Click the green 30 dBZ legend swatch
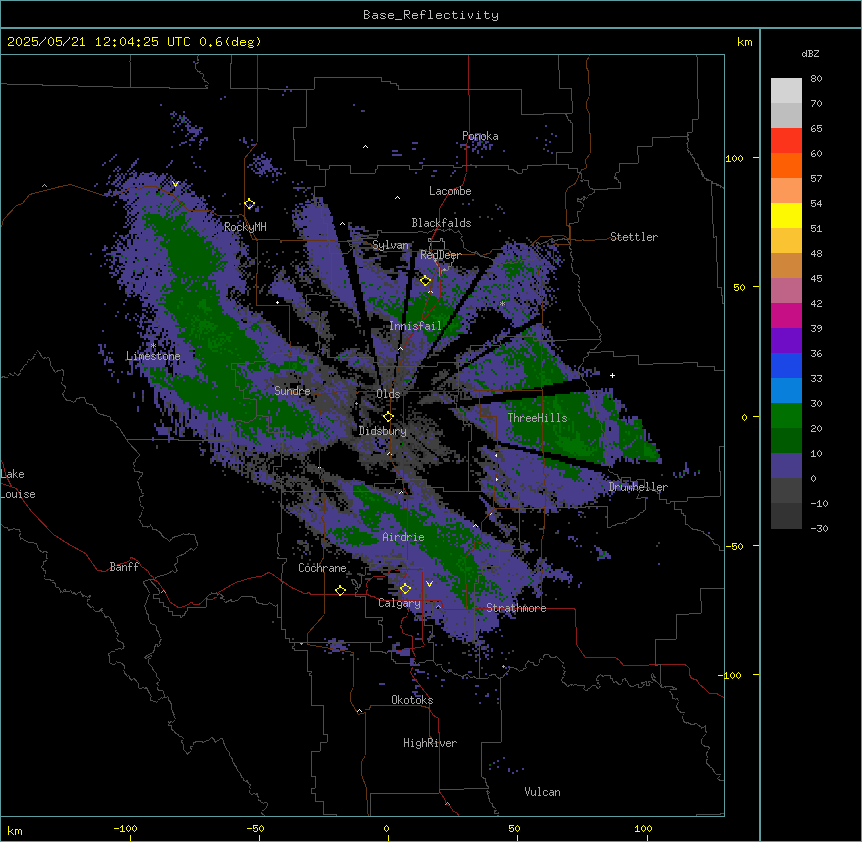Viewport: 862px width, 842px height. [x=786, y=416]
